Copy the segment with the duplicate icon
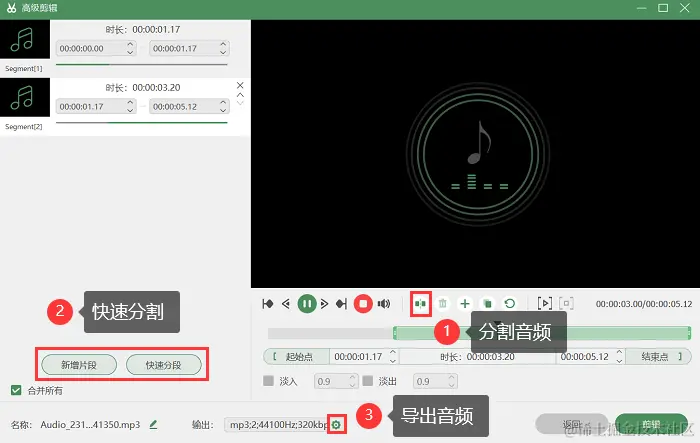The image size is (700, 443). point(488,304)
